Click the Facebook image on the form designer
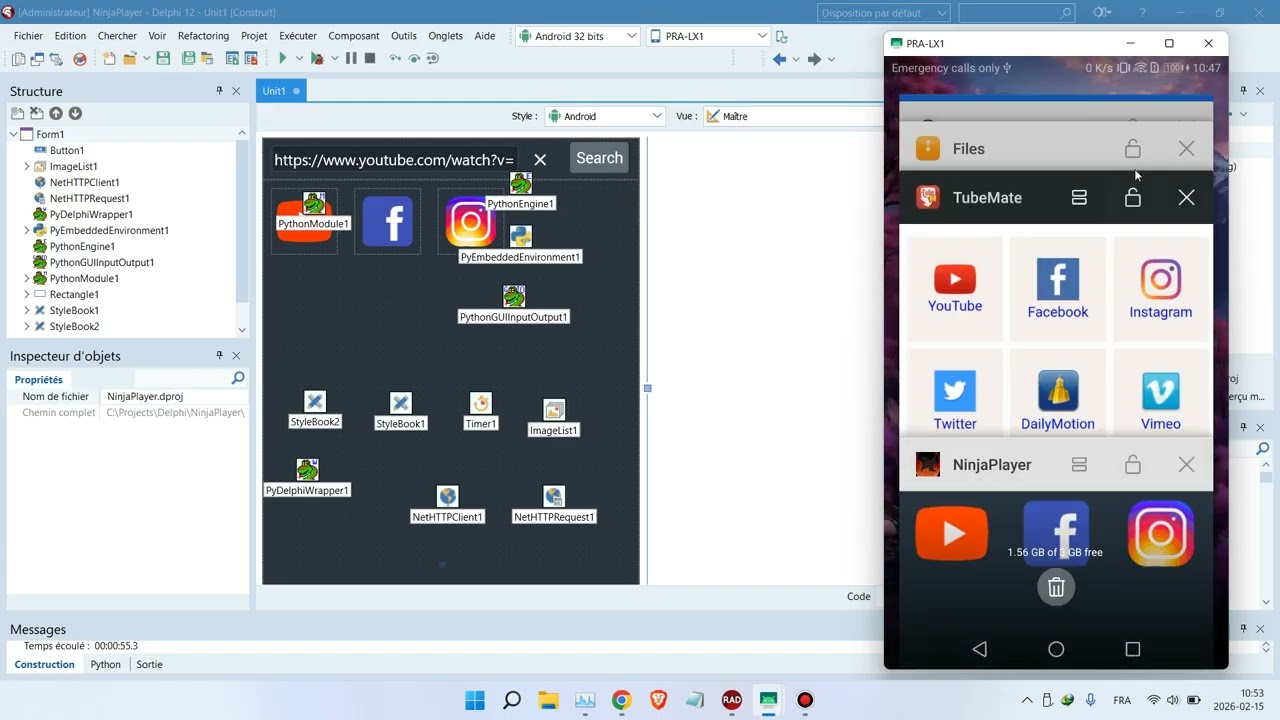The width and height of the screenshot is (1280, 720). [388, 221]
